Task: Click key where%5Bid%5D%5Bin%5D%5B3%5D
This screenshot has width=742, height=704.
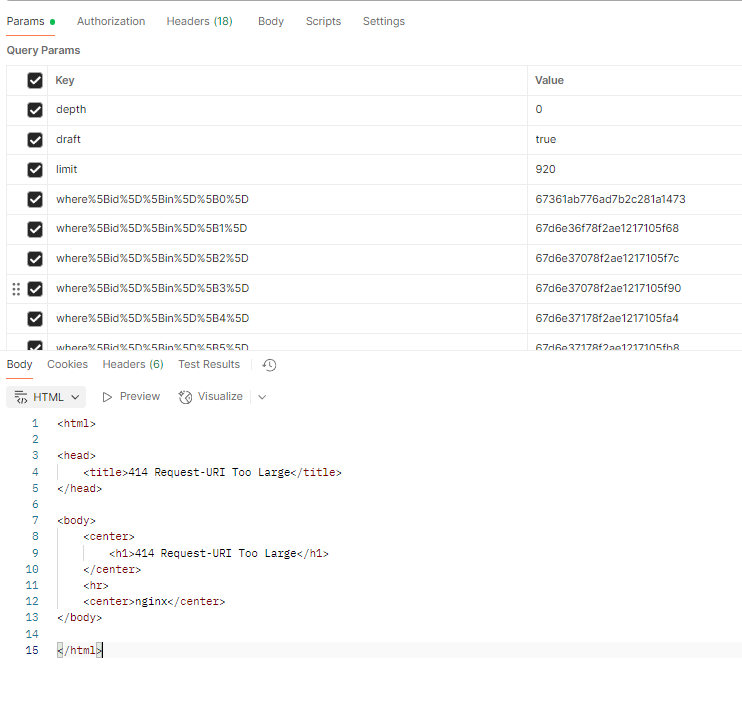Action: tap(152, 288)
